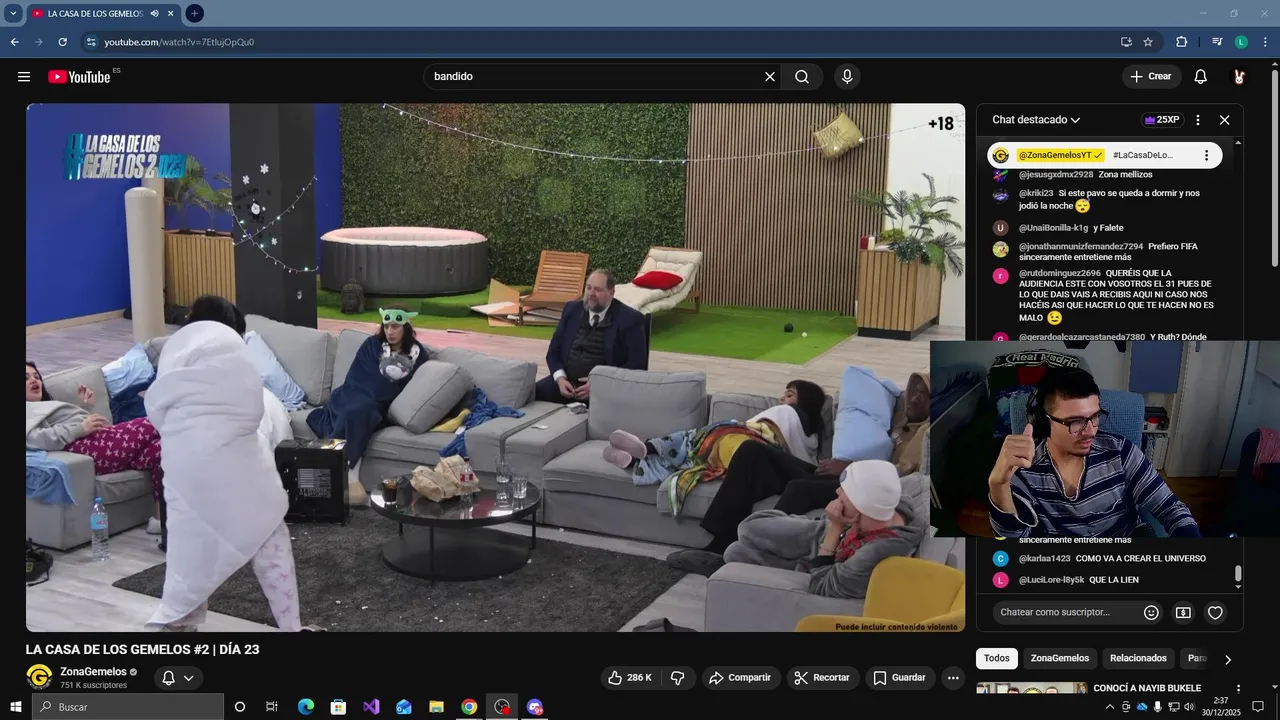
Task: Show more filter chips with the arrow
Action: 1228,659
